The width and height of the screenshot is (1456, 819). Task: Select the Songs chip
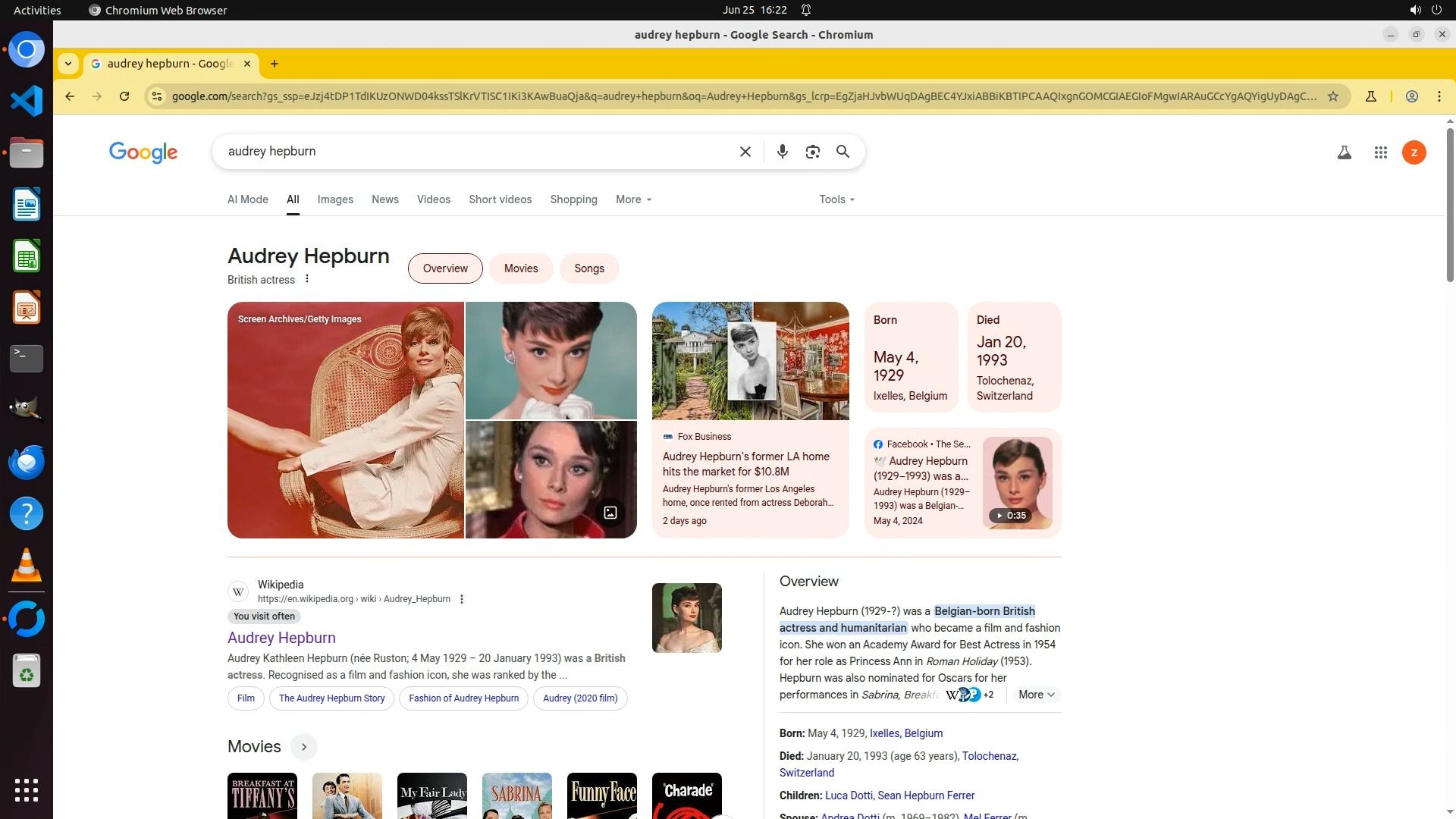[x=588, y=268]
